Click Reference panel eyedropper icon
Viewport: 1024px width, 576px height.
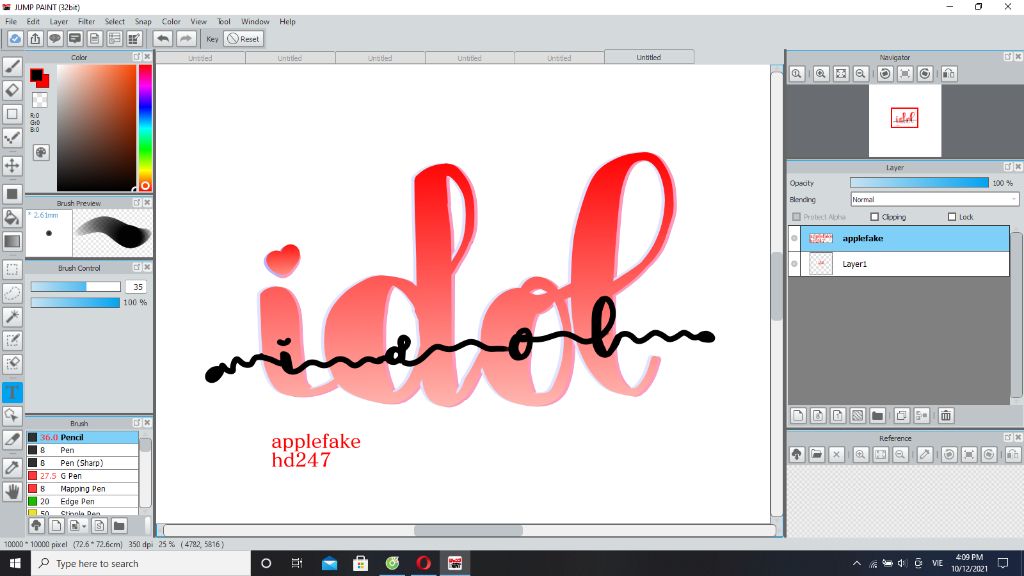[925, 455]
